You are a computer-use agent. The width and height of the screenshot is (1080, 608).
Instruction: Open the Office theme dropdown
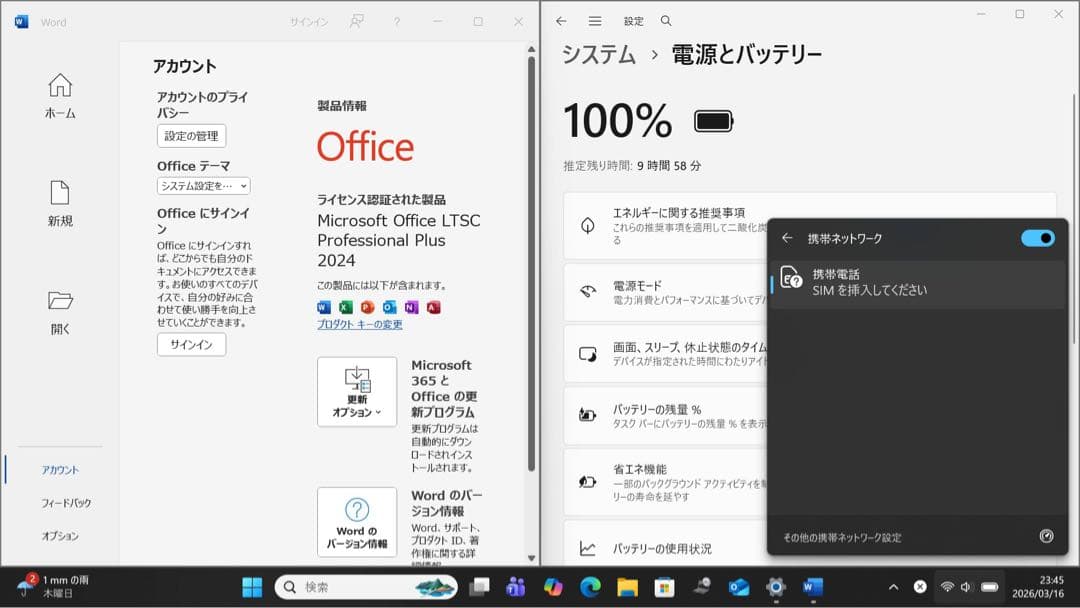[201, 185]
